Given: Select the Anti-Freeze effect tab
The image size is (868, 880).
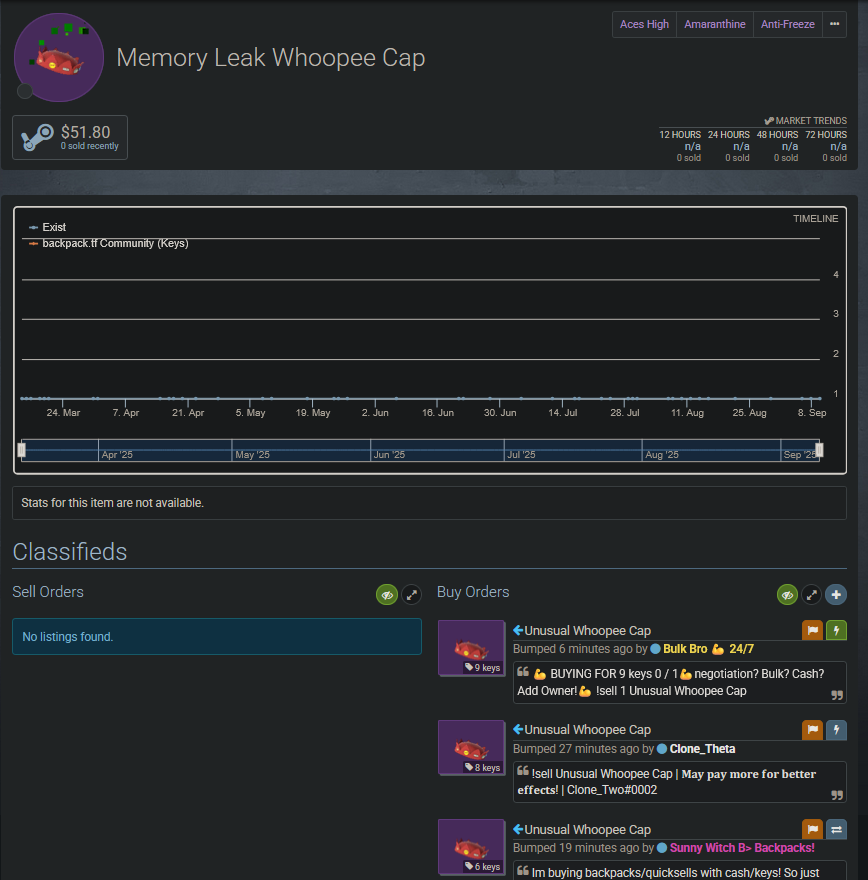Looking at the screenshot, I should click(788, 25).
